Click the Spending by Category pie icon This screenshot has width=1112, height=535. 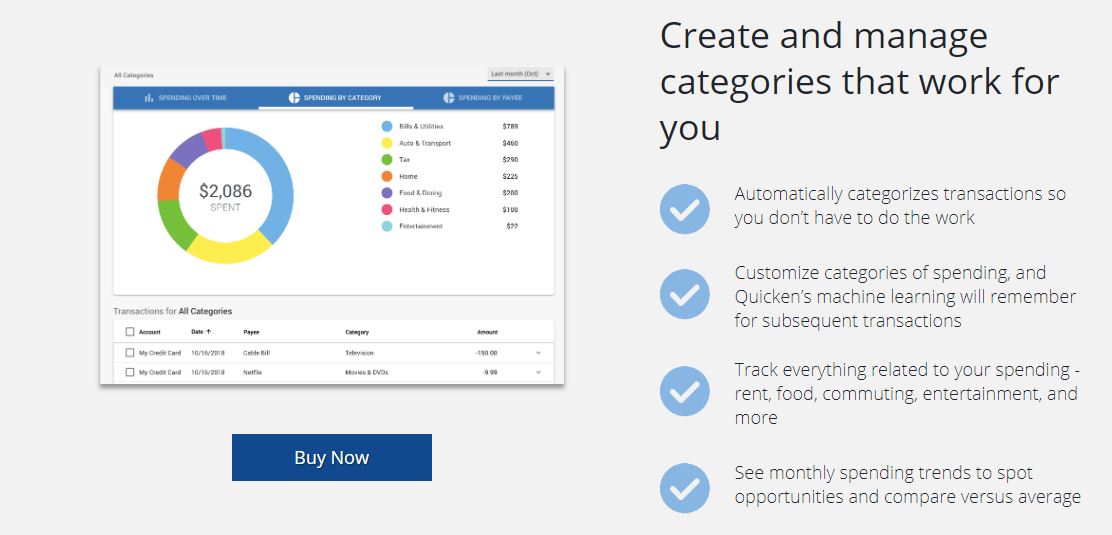tap(294, 98)
